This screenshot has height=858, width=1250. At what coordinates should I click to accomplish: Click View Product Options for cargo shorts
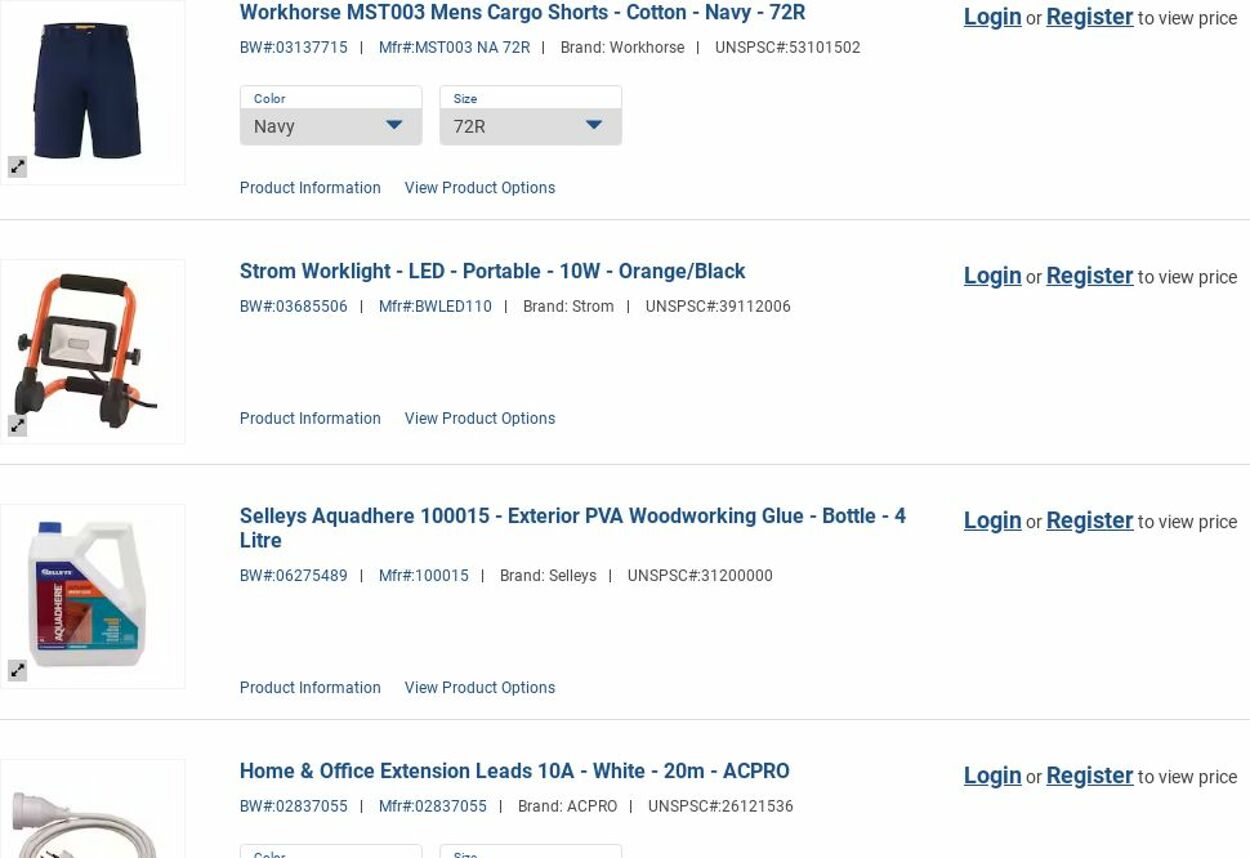(479, 188)
